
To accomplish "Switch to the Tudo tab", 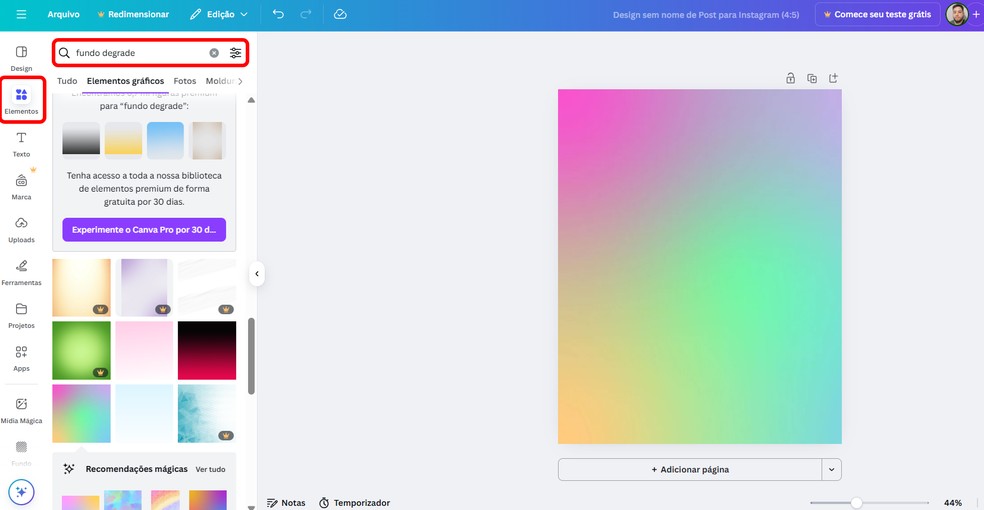I will pyautogui.click(x=67, y=81).
